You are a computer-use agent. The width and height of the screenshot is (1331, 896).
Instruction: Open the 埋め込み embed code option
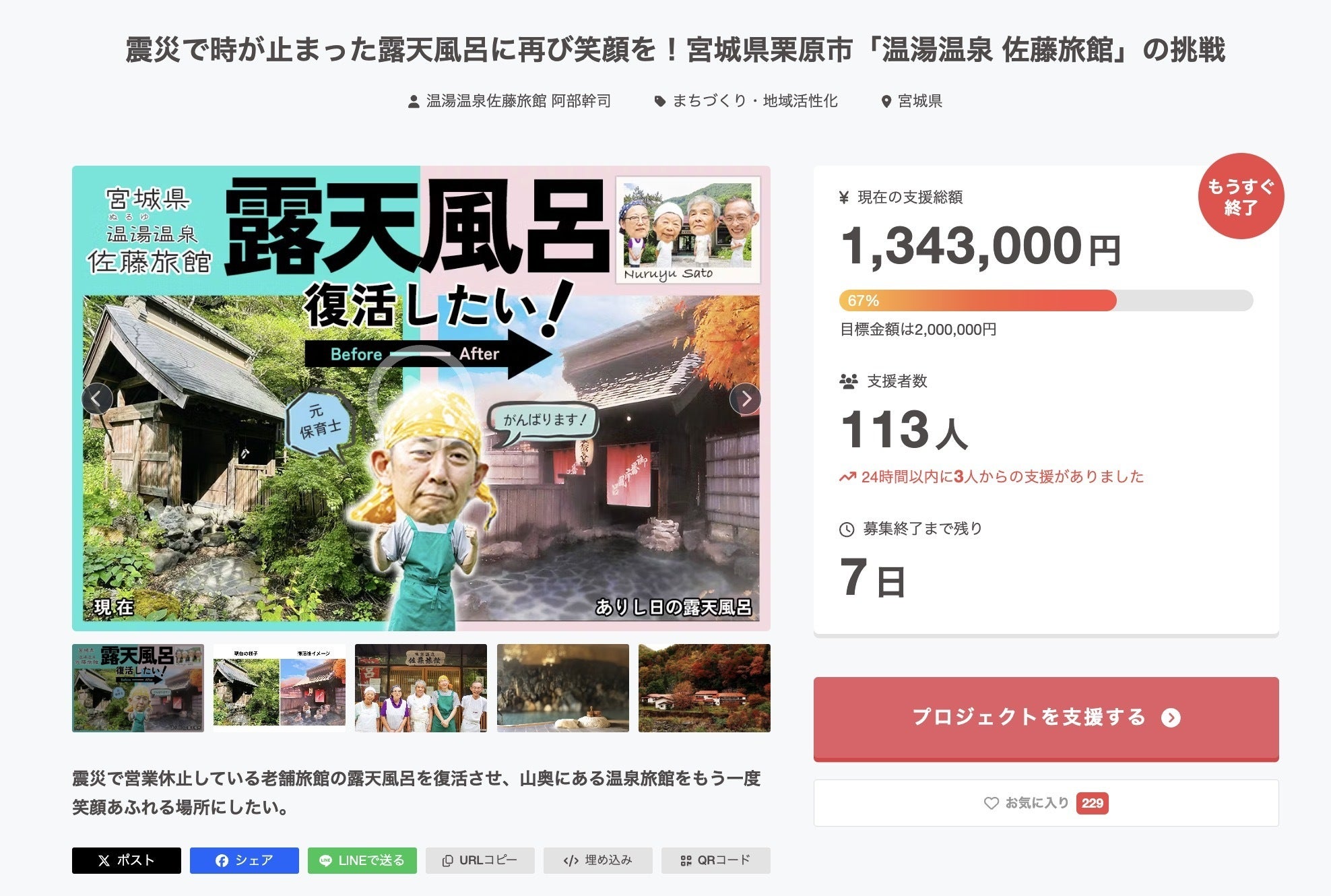tap(597, 861)
